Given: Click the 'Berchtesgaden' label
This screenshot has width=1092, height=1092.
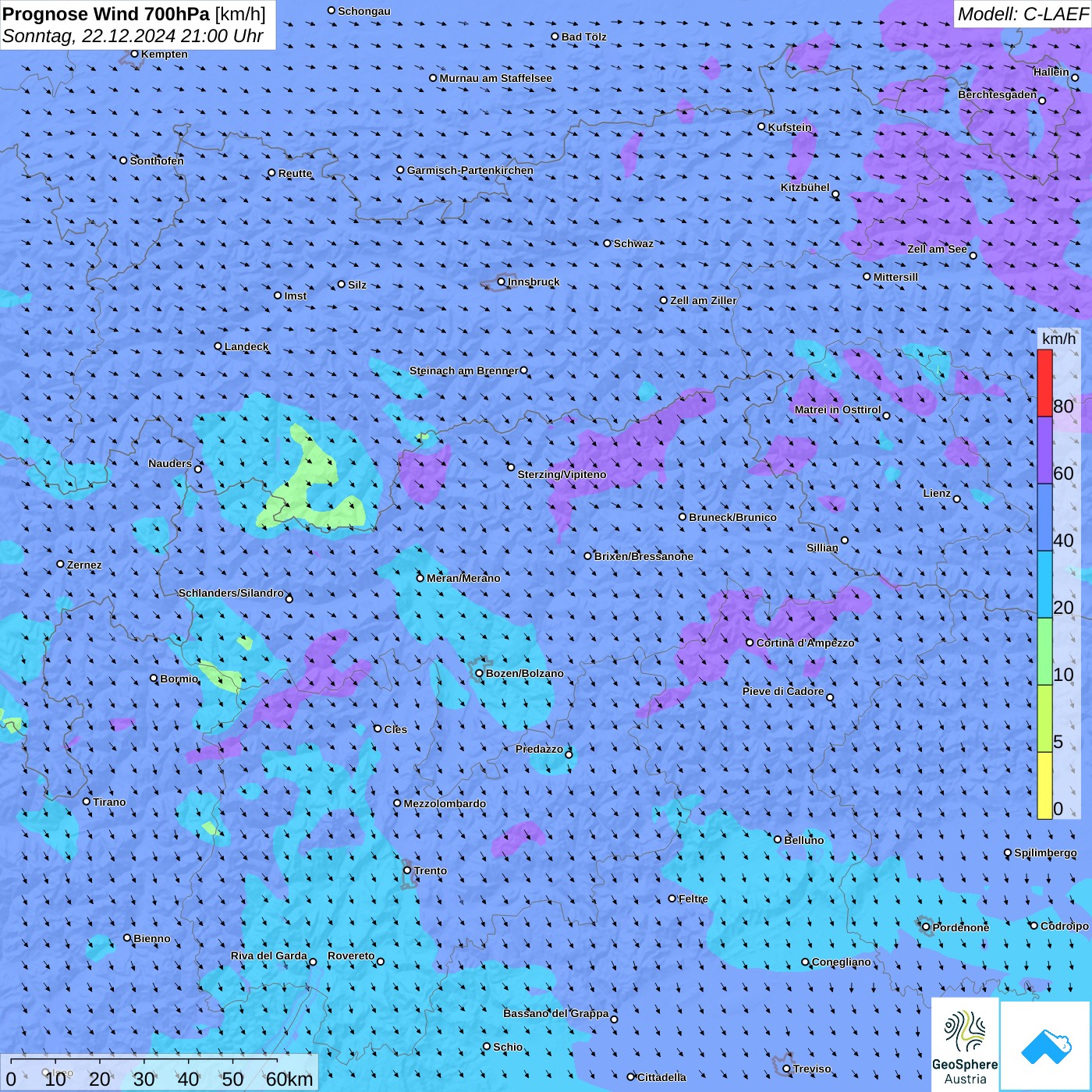Looking at the screenshot, I should click(x=998, y=94).
